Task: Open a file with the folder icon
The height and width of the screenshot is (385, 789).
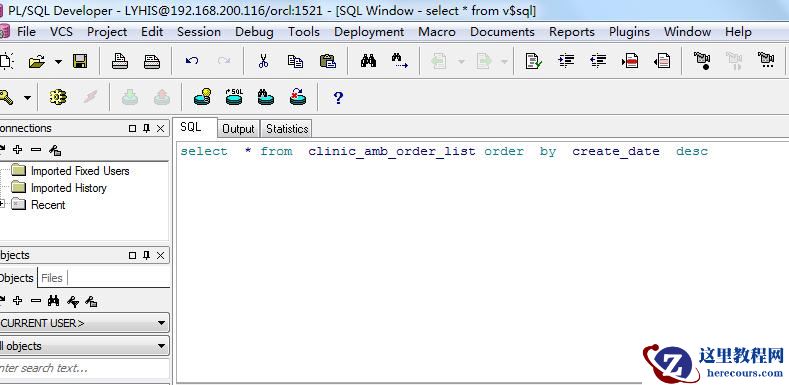Action: pyautogui.click(x=37, y=61)
